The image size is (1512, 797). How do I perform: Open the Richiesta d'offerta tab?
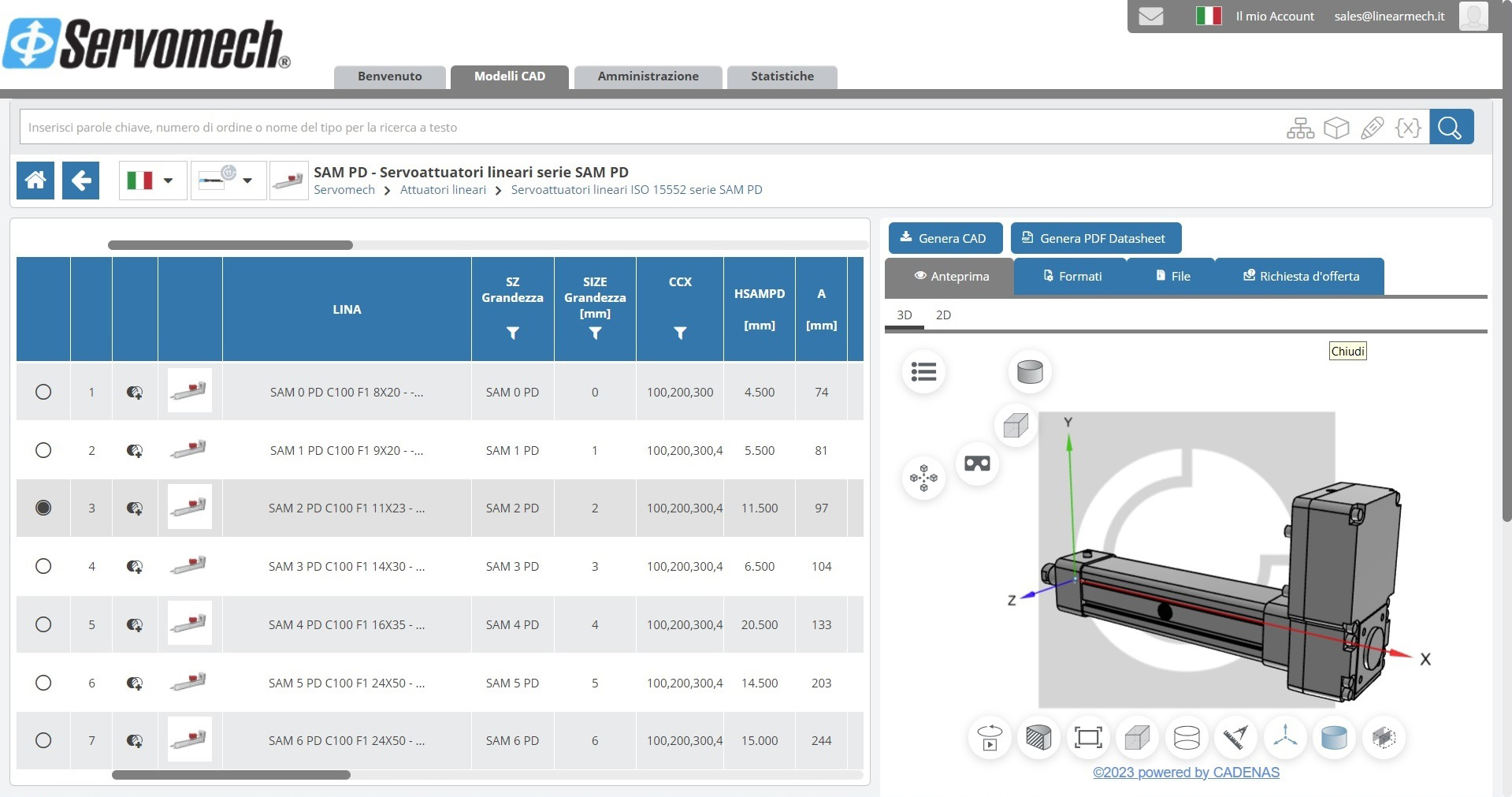click(x=1301, y=276)
